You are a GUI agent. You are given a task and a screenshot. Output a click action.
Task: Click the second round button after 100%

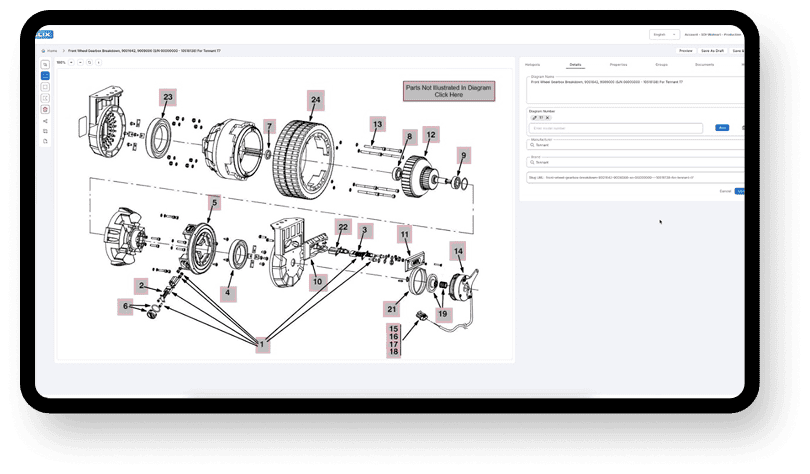pyautogui.click(x=80, y=62)
